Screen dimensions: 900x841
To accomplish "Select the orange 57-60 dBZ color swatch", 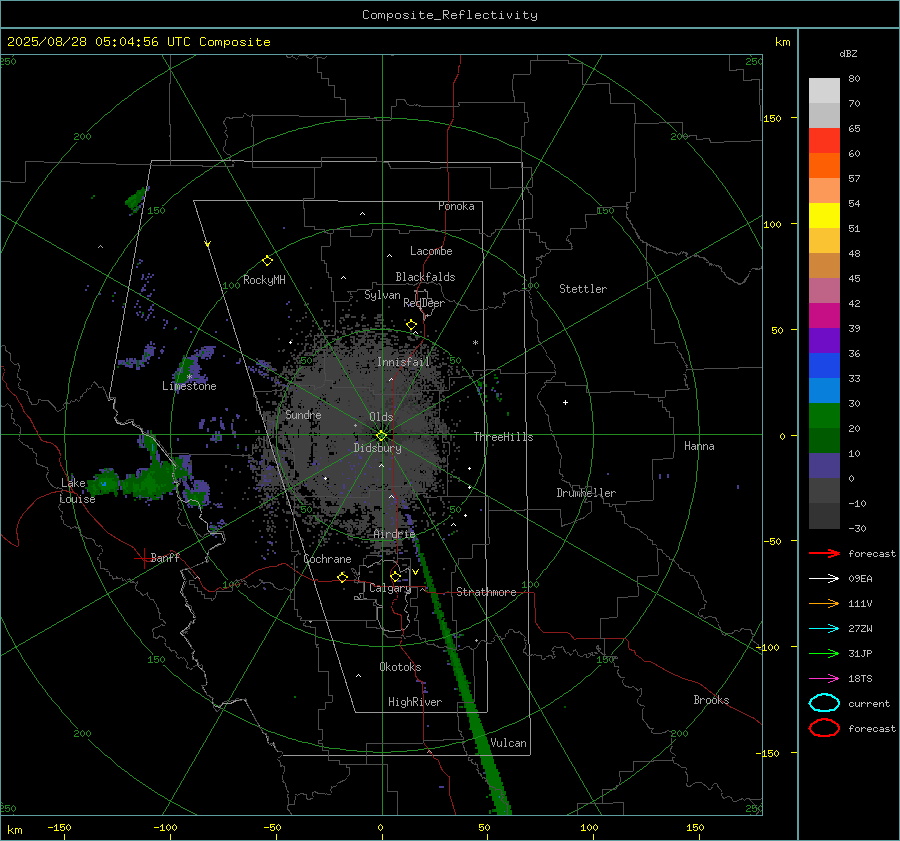I will coord(824,166).
